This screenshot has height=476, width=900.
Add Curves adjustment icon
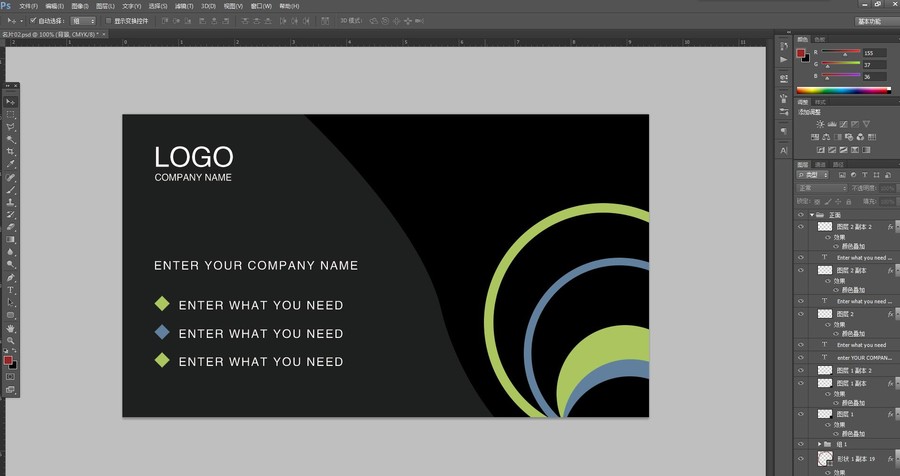click(843, 124)
